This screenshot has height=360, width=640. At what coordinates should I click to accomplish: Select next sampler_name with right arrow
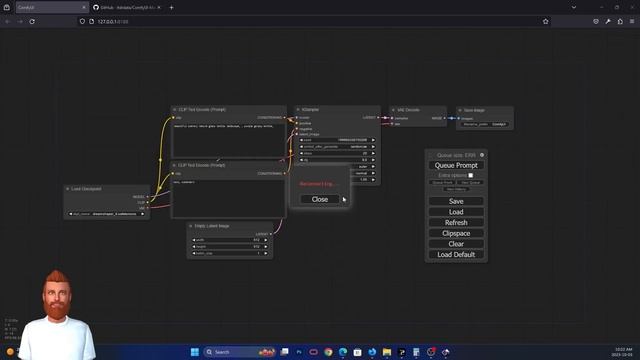(373, 167)
